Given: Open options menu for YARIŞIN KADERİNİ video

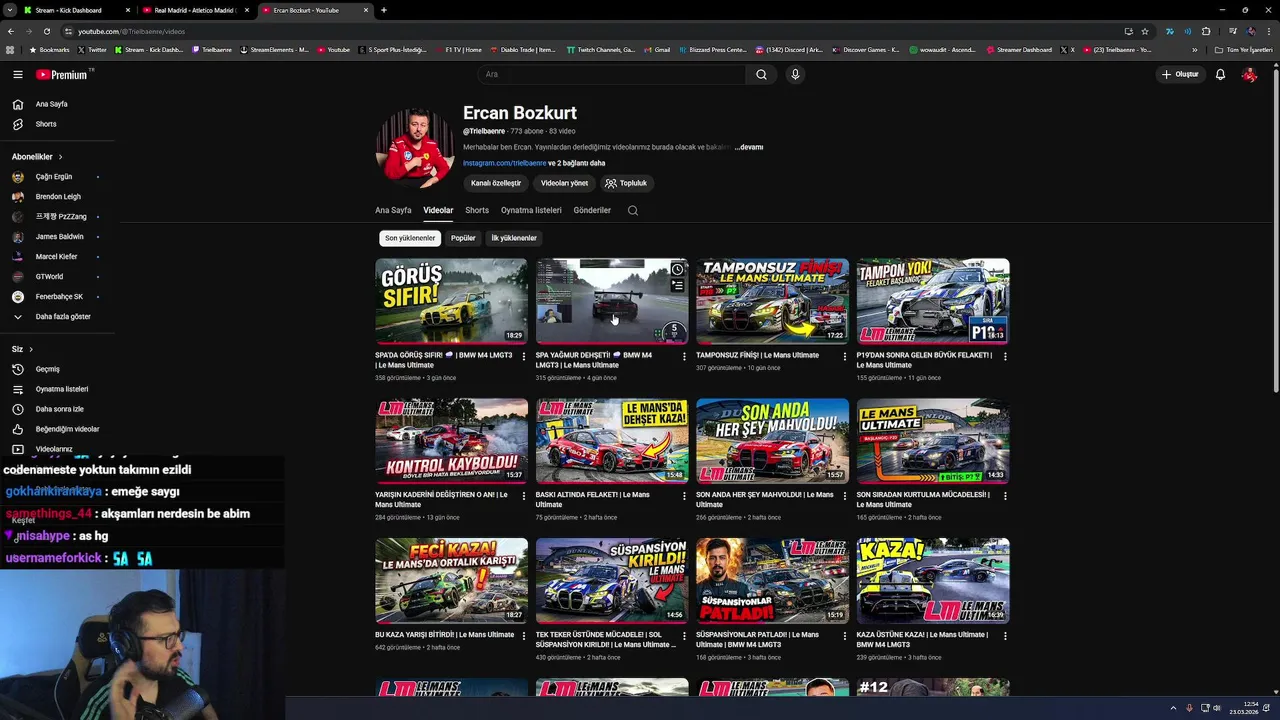Looking at the screenshot, I should tap(524, 496).
